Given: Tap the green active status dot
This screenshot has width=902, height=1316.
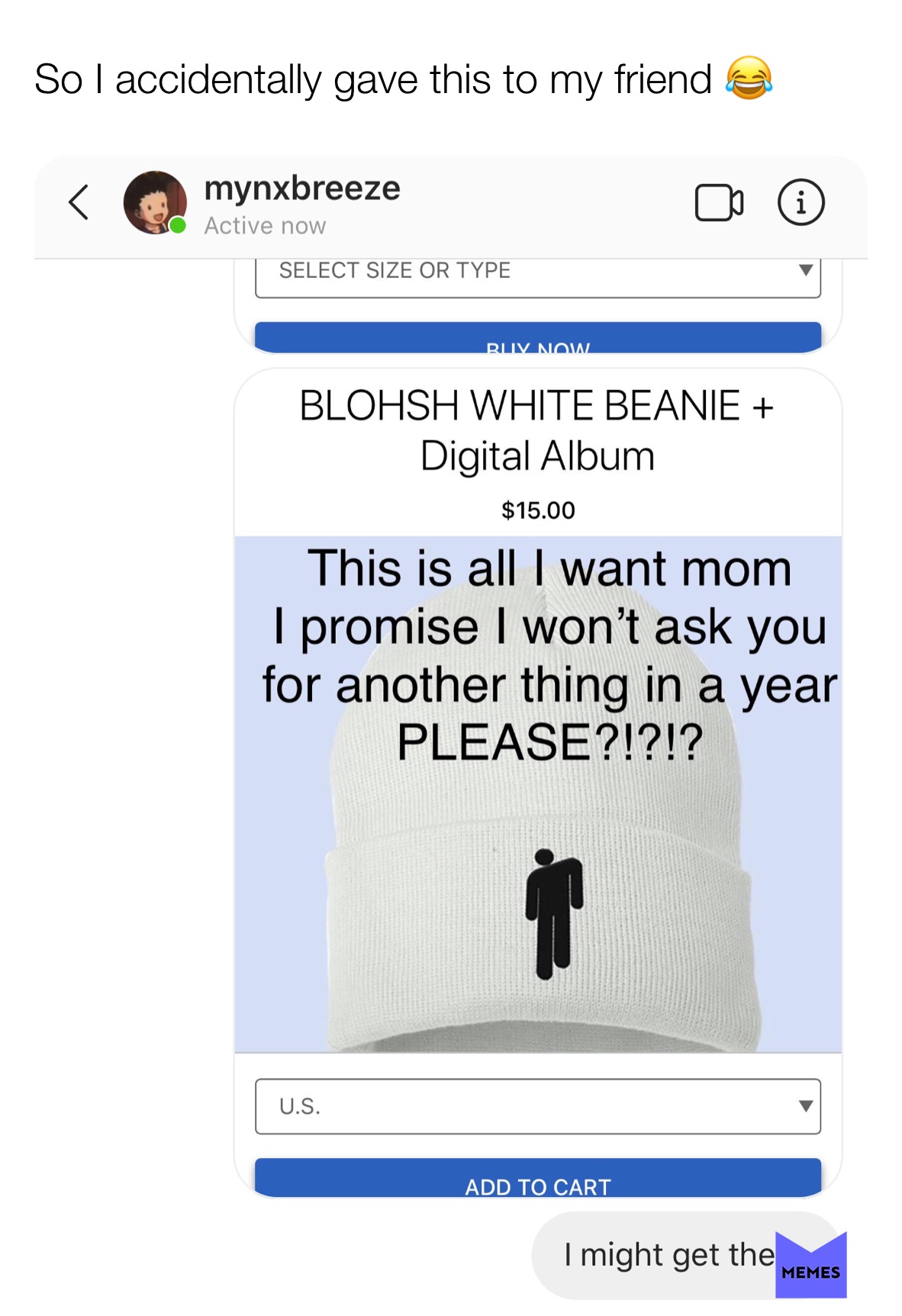Looking at the screenshot, I should (178, 225).
